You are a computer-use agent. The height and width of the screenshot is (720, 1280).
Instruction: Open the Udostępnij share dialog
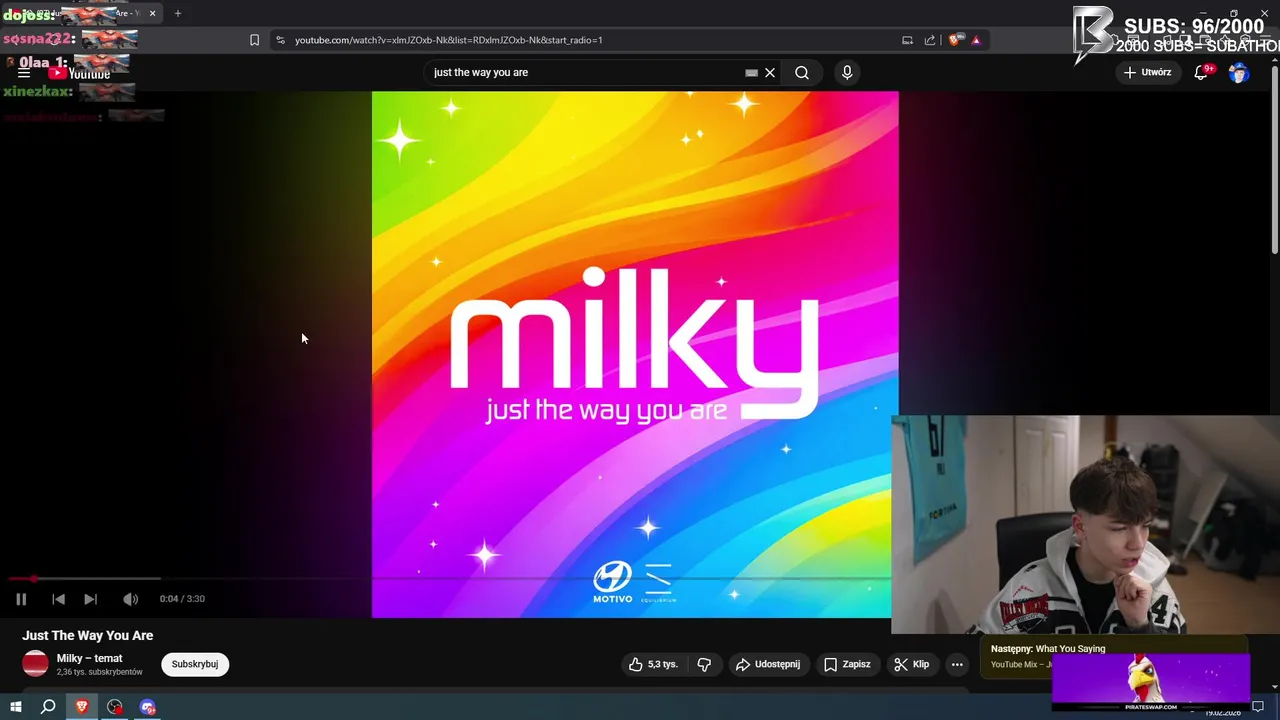tap(768, 664)
